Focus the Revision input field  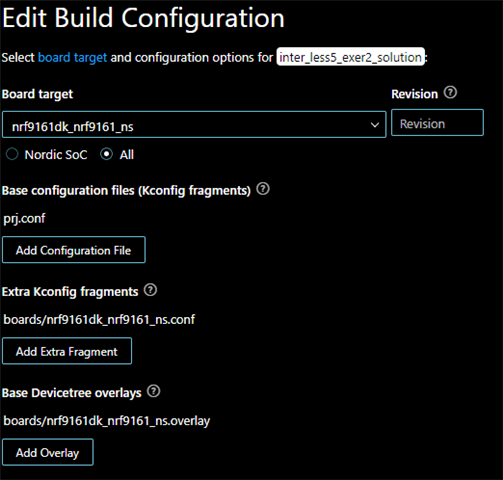[437, 123]
